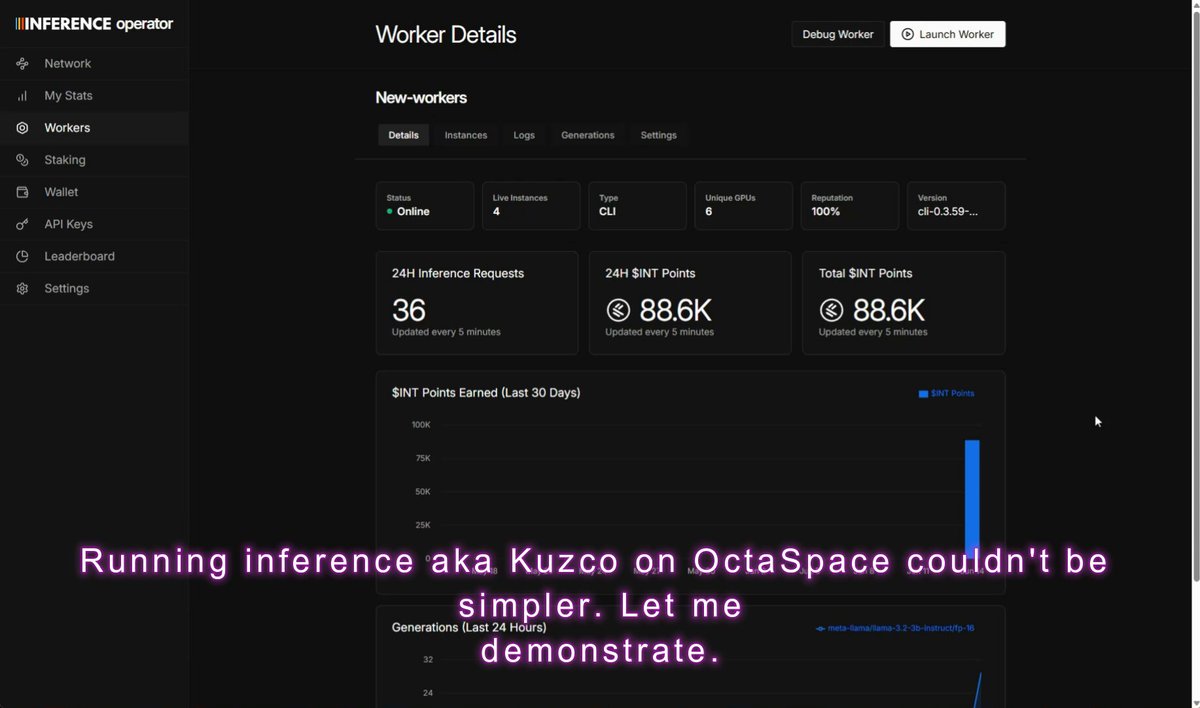Open the Staking section
Viewport: 1200px width, 708px height.
[x=94, y=160]
